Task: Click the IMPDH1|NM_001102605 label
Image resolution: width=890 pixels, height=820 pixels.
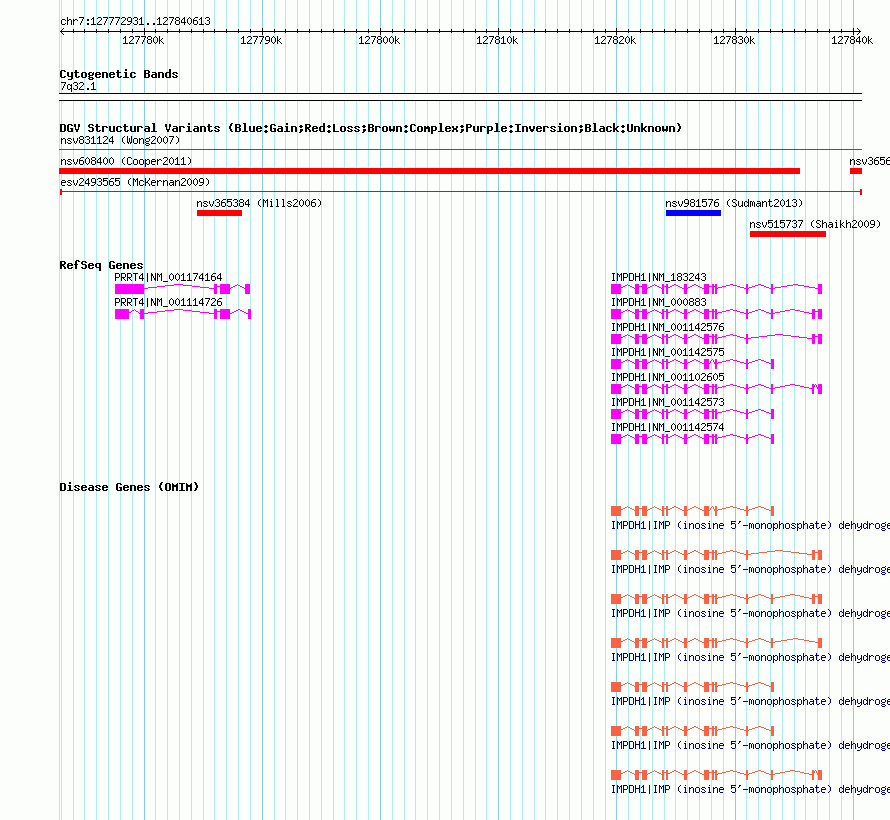Action: click(x=668, y=377)
